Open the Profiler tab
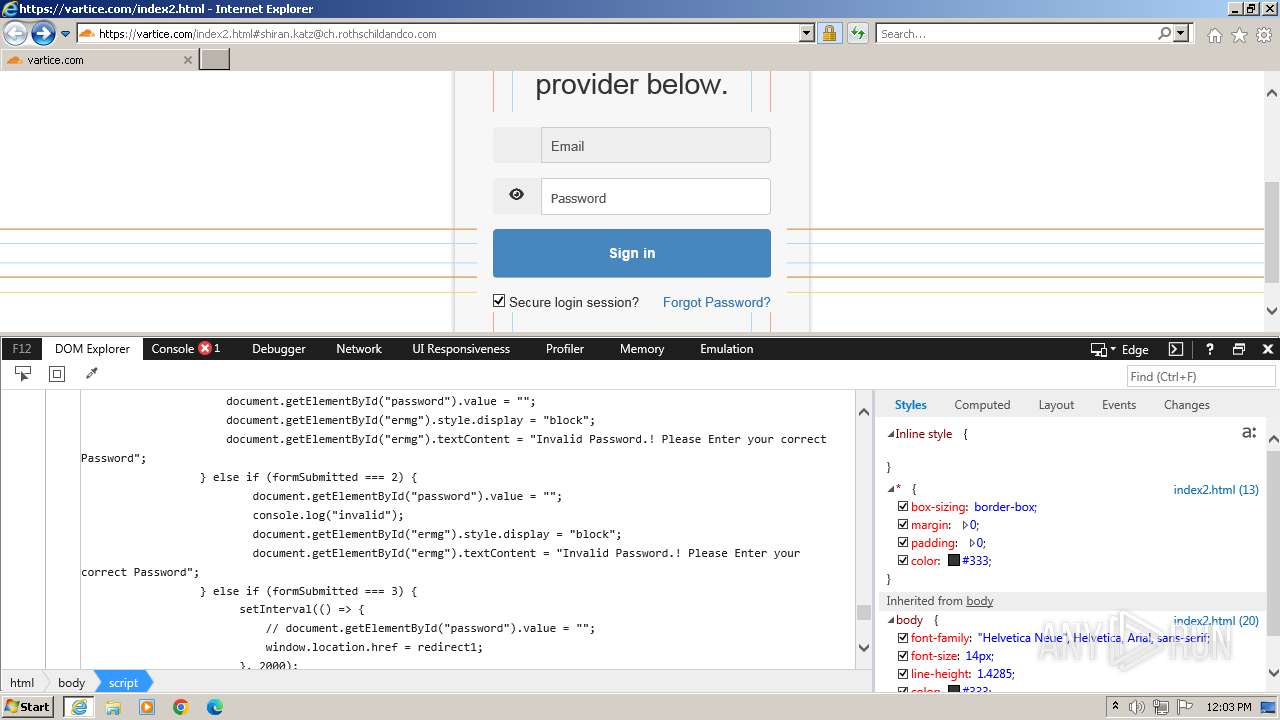Screen dimensions: 1280x720 tap(565, 349)
